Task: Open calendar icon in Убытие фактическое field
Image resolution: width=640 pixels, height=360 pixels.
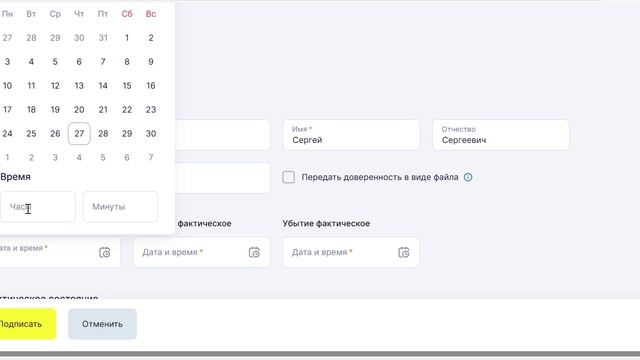Action: pyautogui.click(x=404, y=253)
